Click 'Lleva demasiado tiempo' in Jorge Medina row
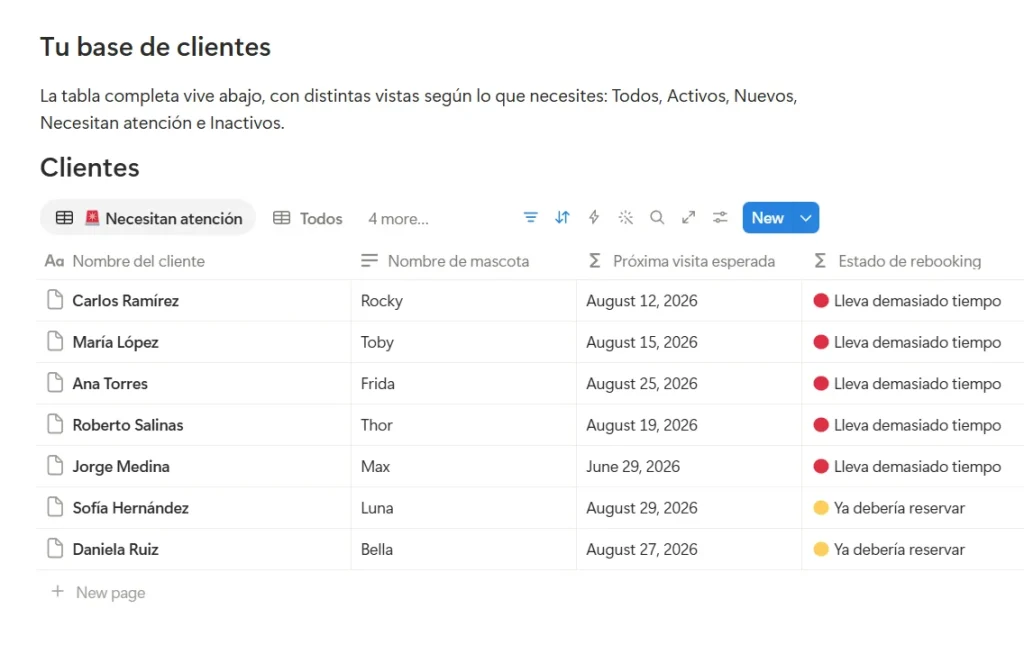This screenshot has width=1024, height=645. (917, 467)
